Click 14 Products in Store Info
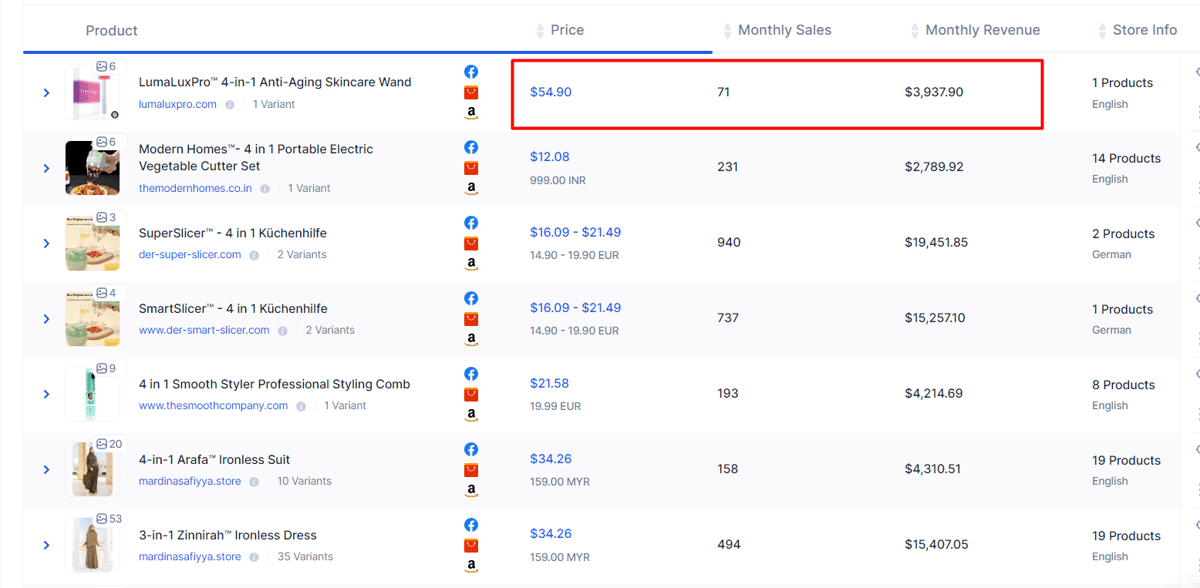Image resolution: width=1200 pixels, height=588 pixels. pos(1126,158)
